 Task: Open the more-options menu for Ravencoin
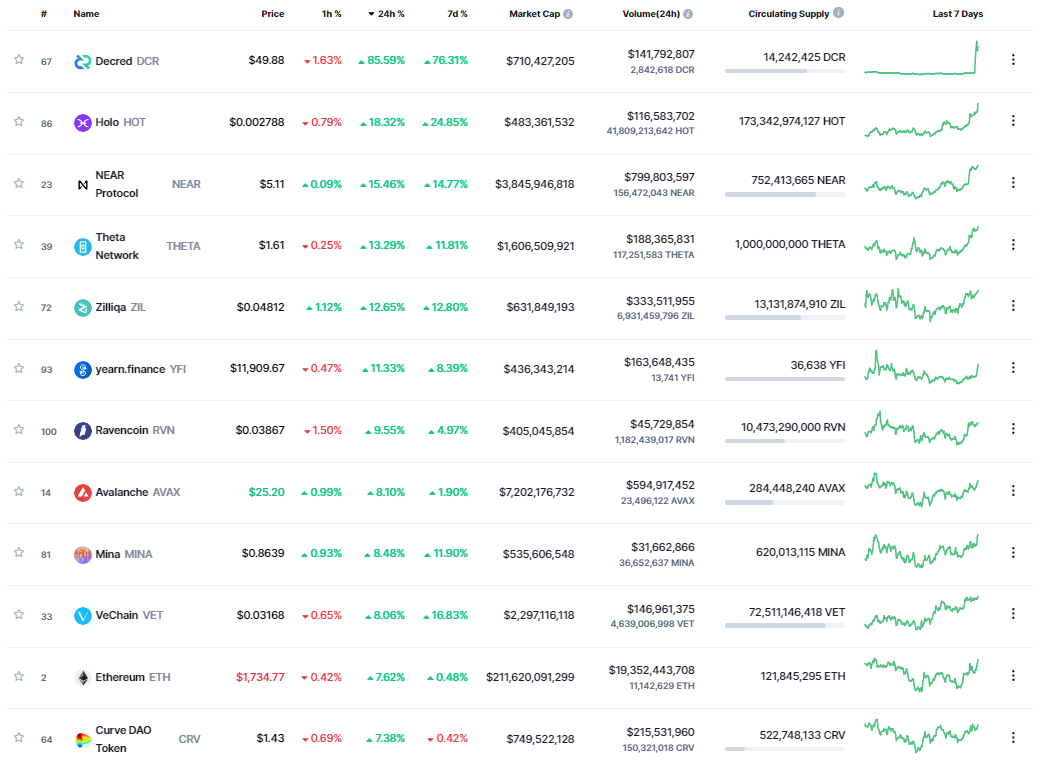pos(1013,428)
